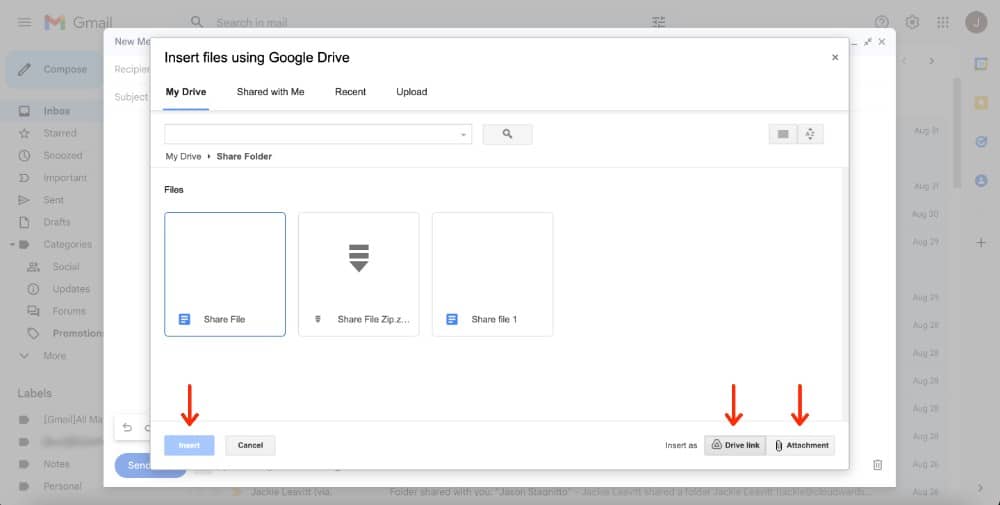Open Gmail support help icon

[x=881, y=22]
